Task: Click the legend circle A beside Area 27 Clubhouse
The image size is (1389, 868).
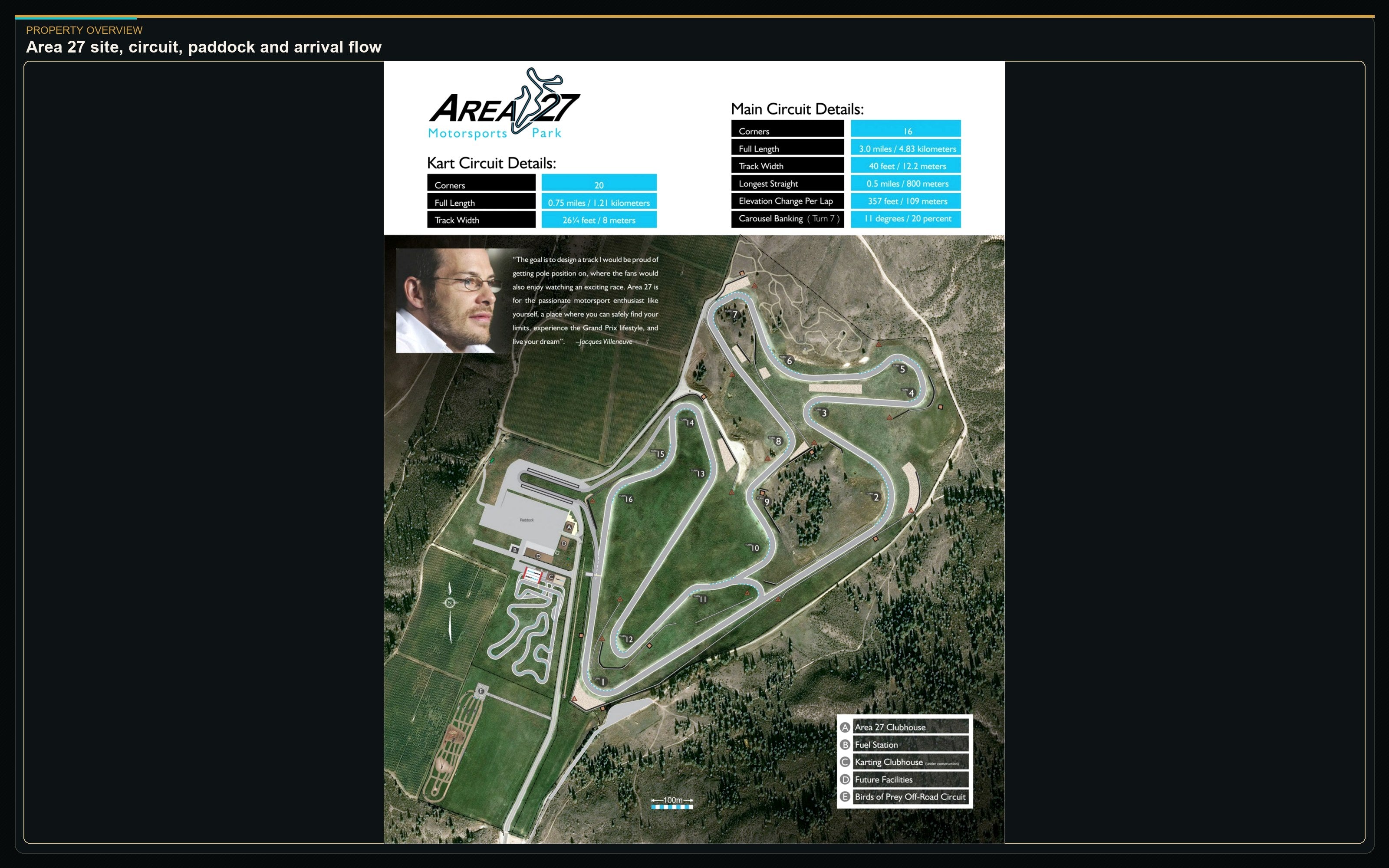Action: coord(845,727)
